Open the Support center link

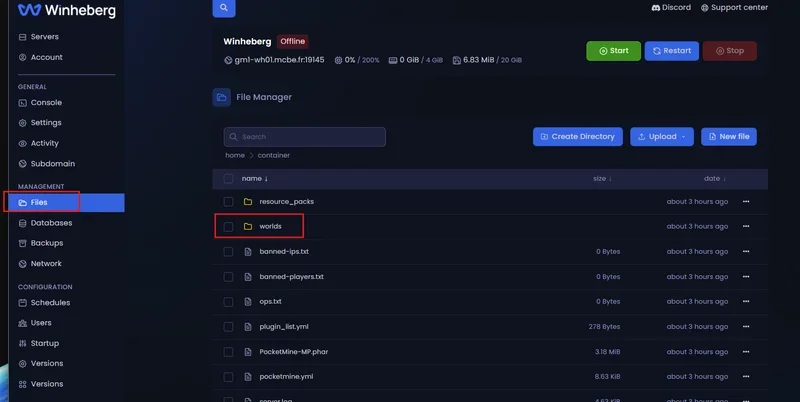click(734, 8)
